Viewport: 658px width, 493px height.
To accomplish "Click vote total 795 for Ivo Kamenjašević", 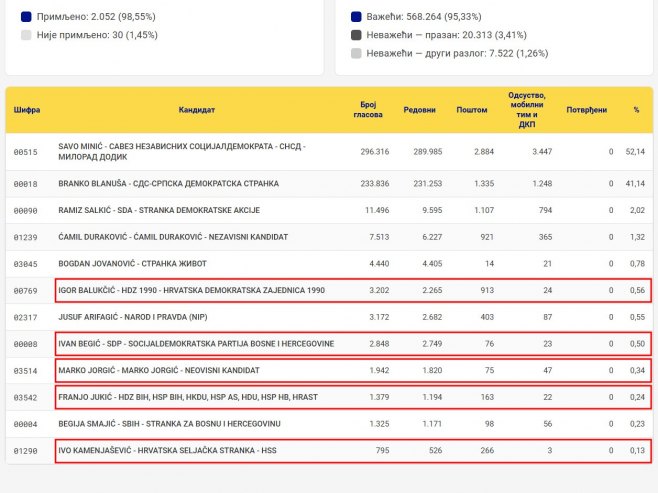I will click(383, 451).
